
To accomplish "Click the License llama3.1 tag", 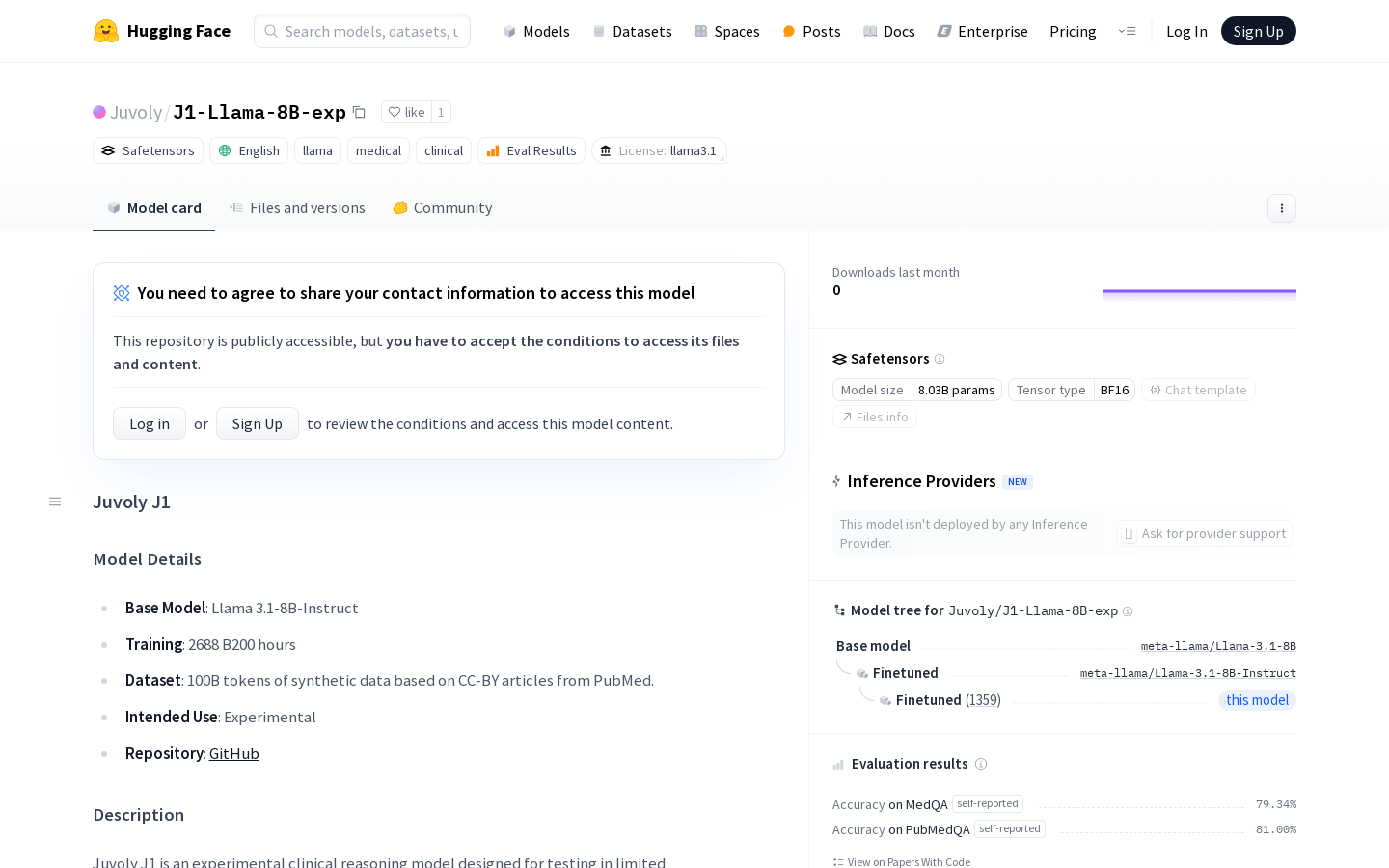I will click(659, 150).
